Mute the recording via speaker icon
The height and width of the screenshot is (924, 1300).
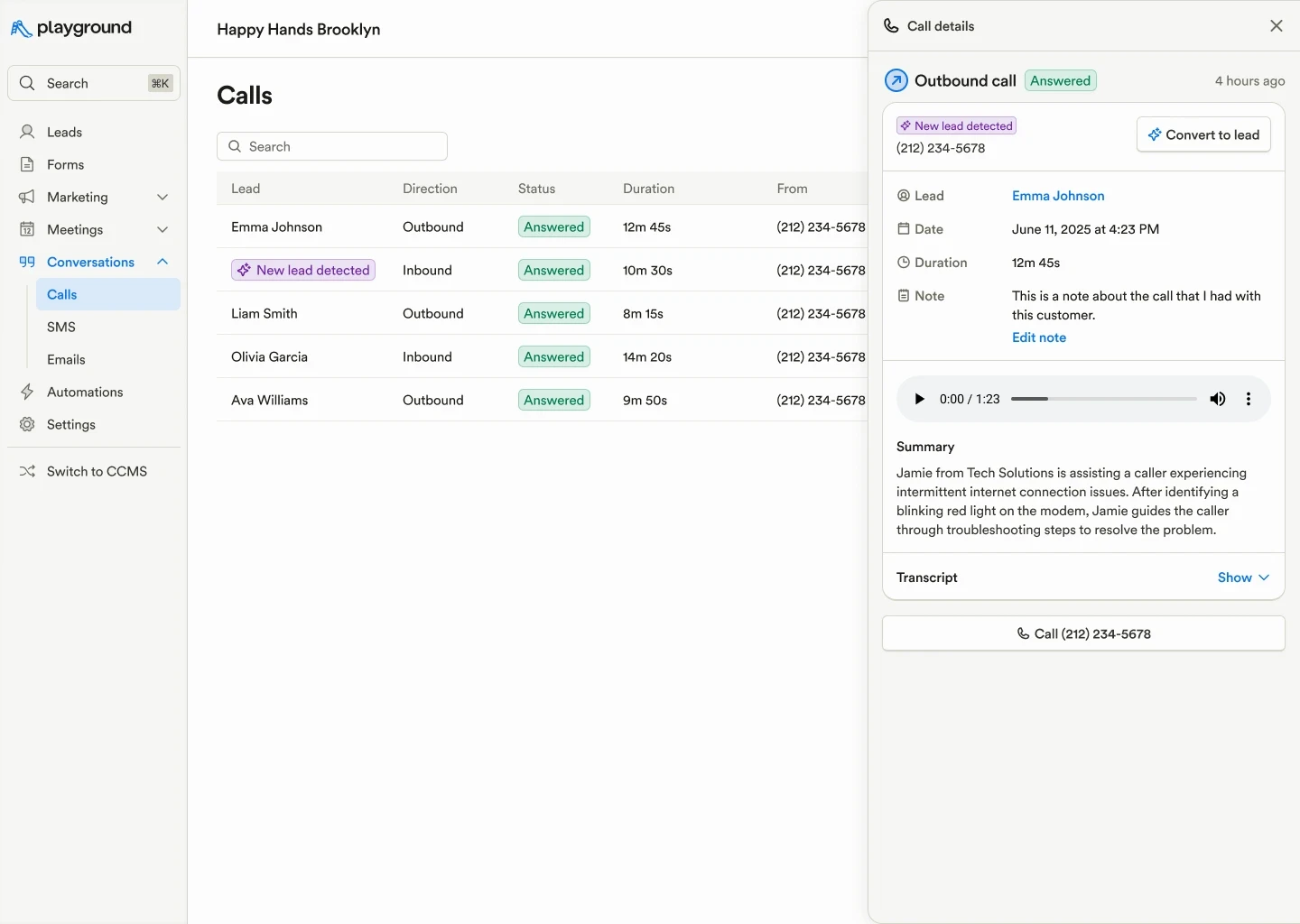1218,399
